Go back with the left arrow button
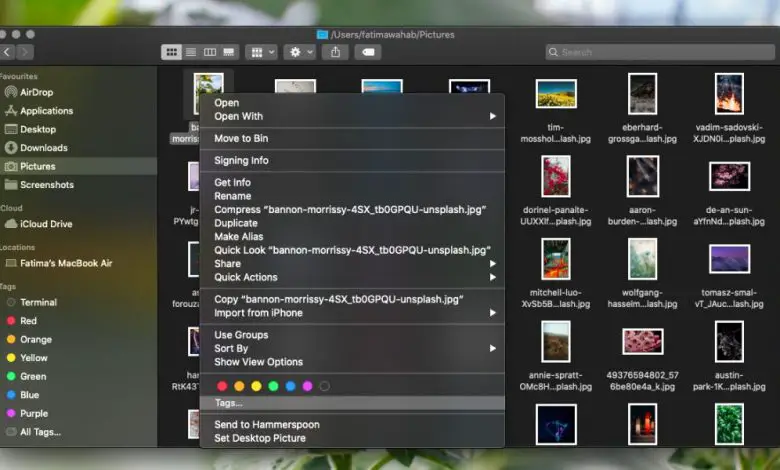 pyautogui.click(x=7, y=51)
